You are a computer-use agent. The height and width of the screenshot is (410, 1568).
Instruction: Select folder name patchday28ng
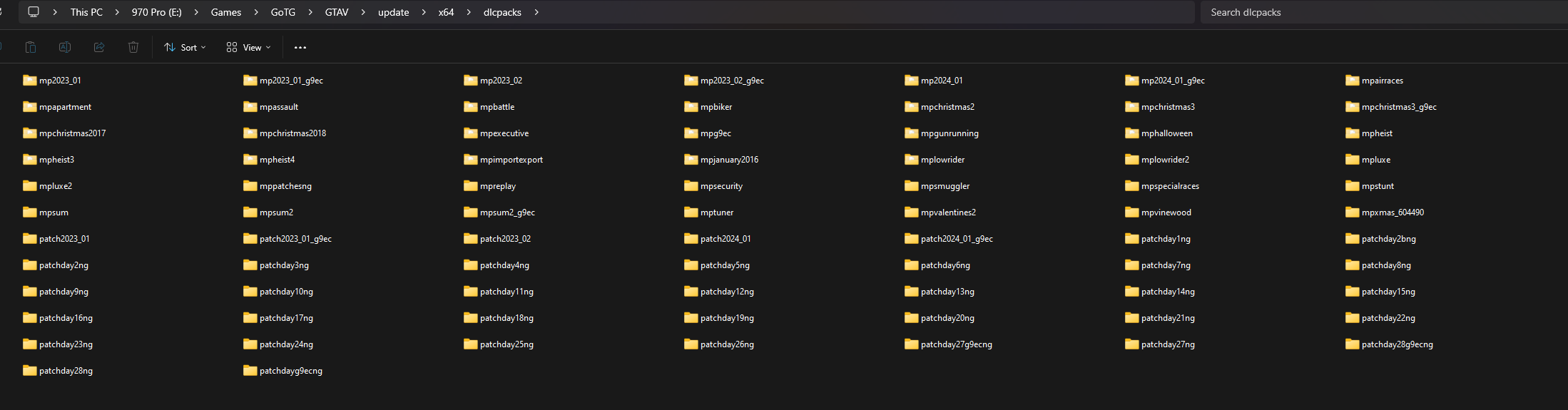click(x=66, y=371)
